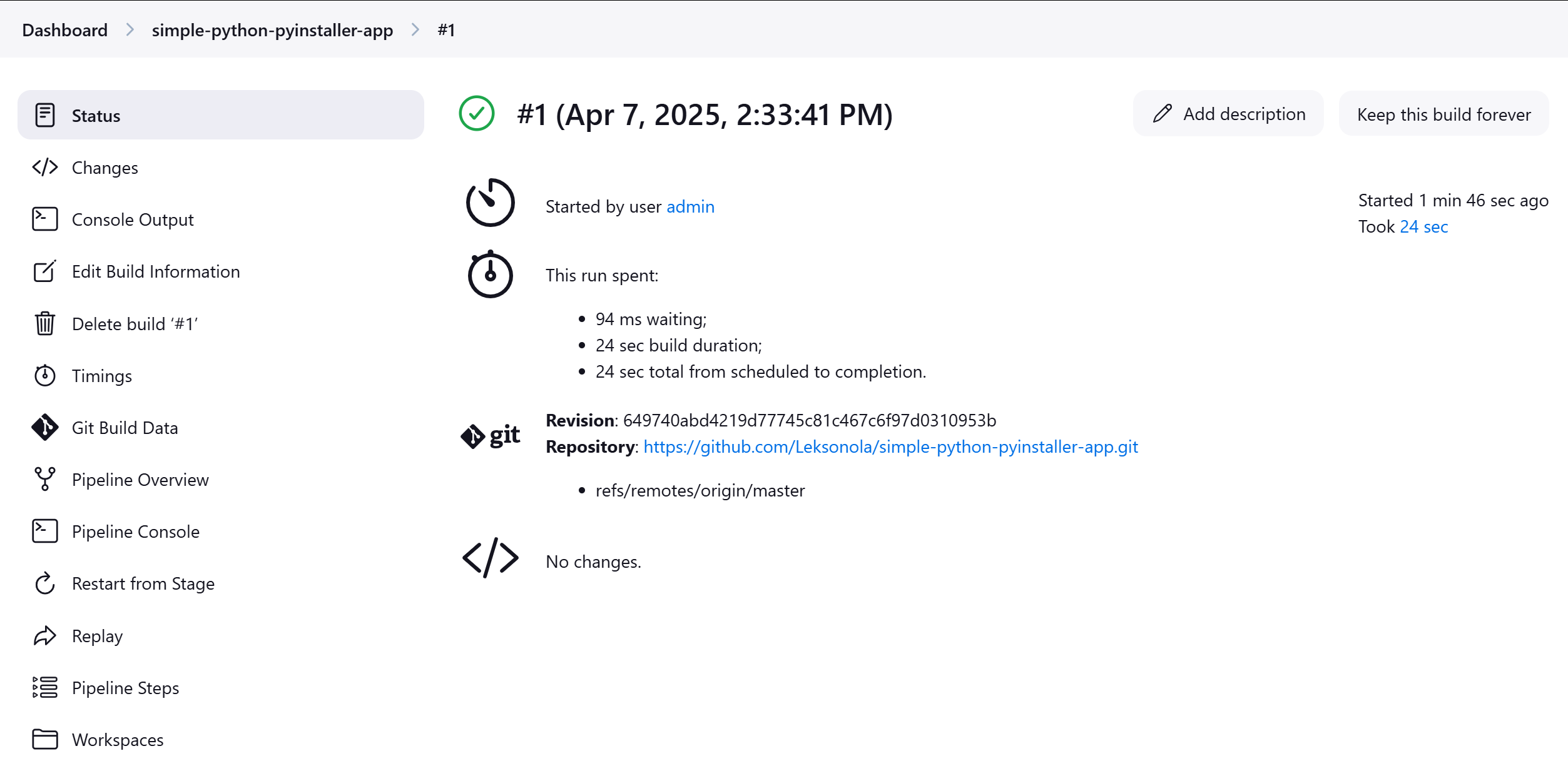Click the trash icon to delete build #1
Viewport: 1568px width, 766px height.
(x=45, y=323)
